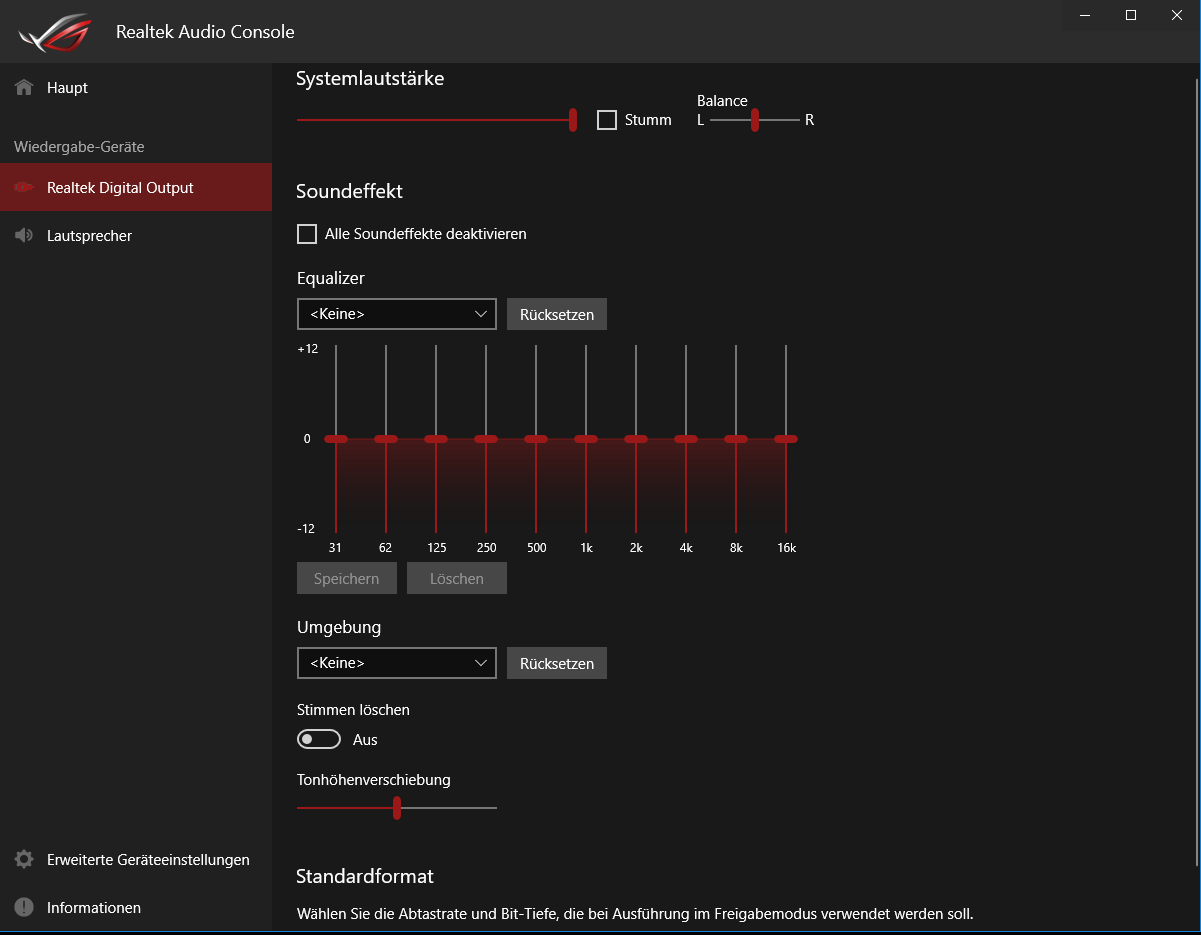Click the Systemlautstärke volume slider handle
This screenshot has width=1201, height=935.
point(573,120)
